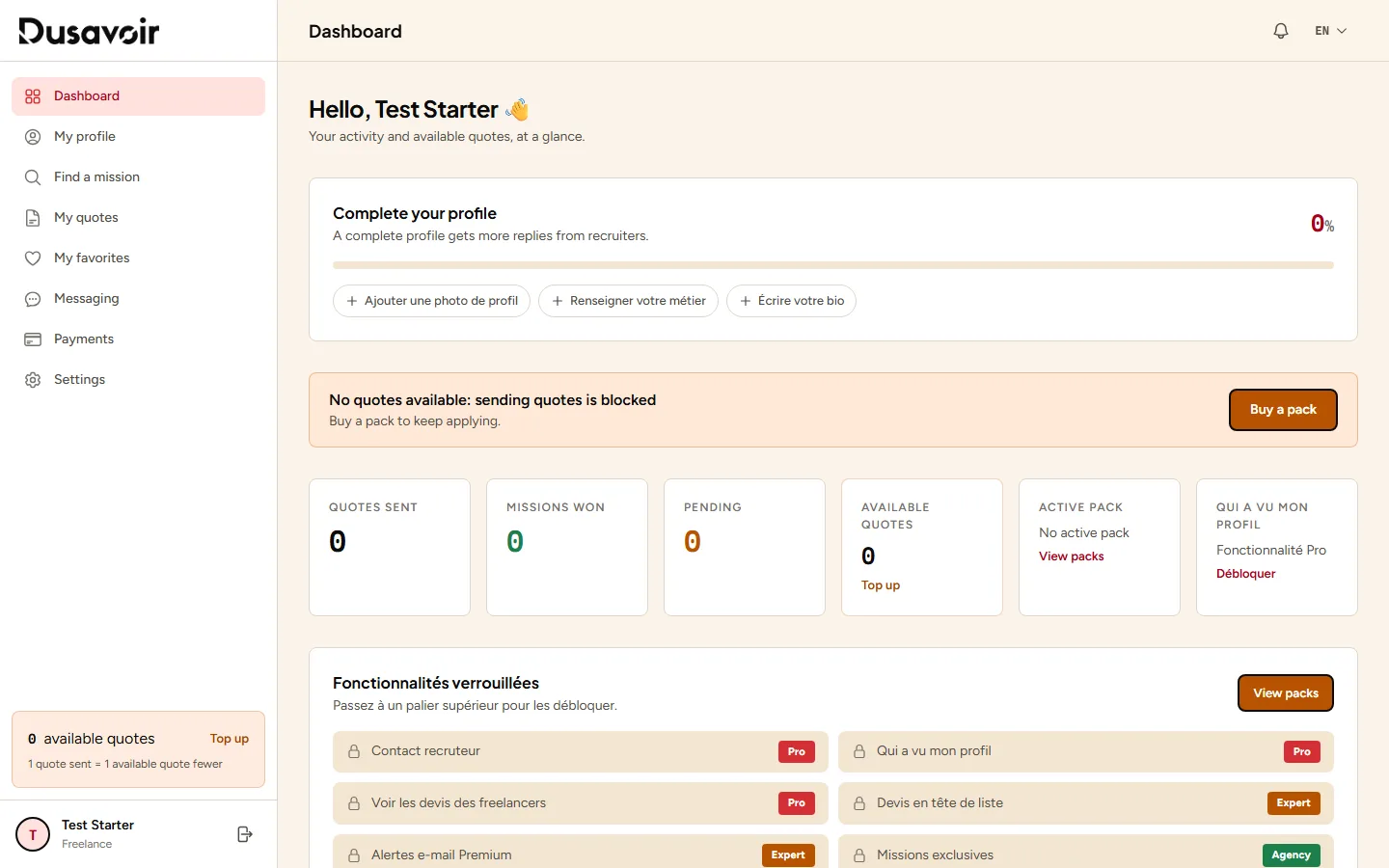Click the lock icon for Qui a vu mon profil
The width and height of the screenshot is (1389, 868).
pyautogui.click(x=859, y=751)
